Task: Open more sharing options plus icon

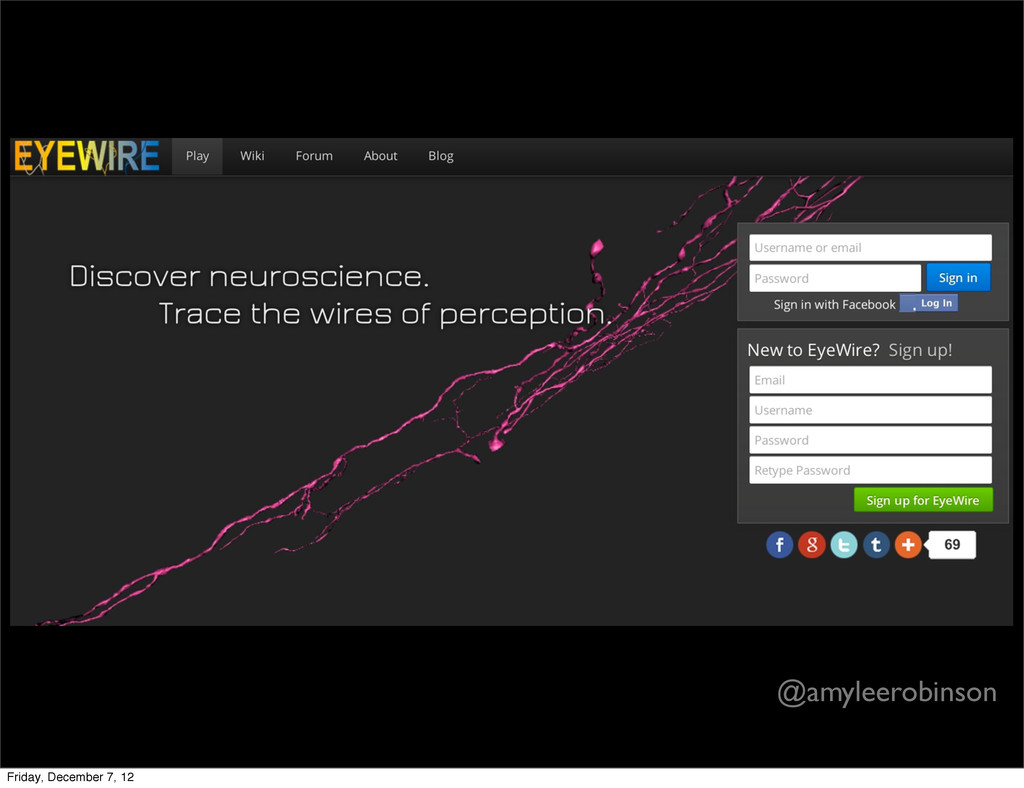Action: coord(908,544)
